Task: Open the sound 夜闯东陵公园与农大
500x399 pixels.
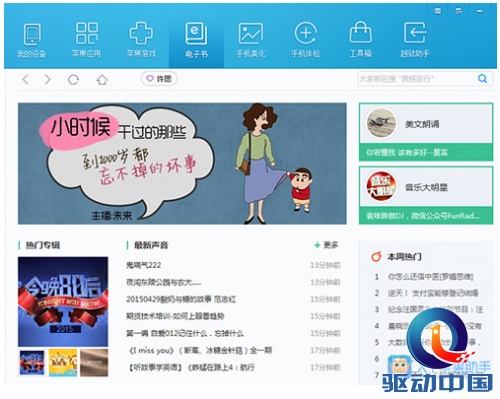Action: click(163, 282)
